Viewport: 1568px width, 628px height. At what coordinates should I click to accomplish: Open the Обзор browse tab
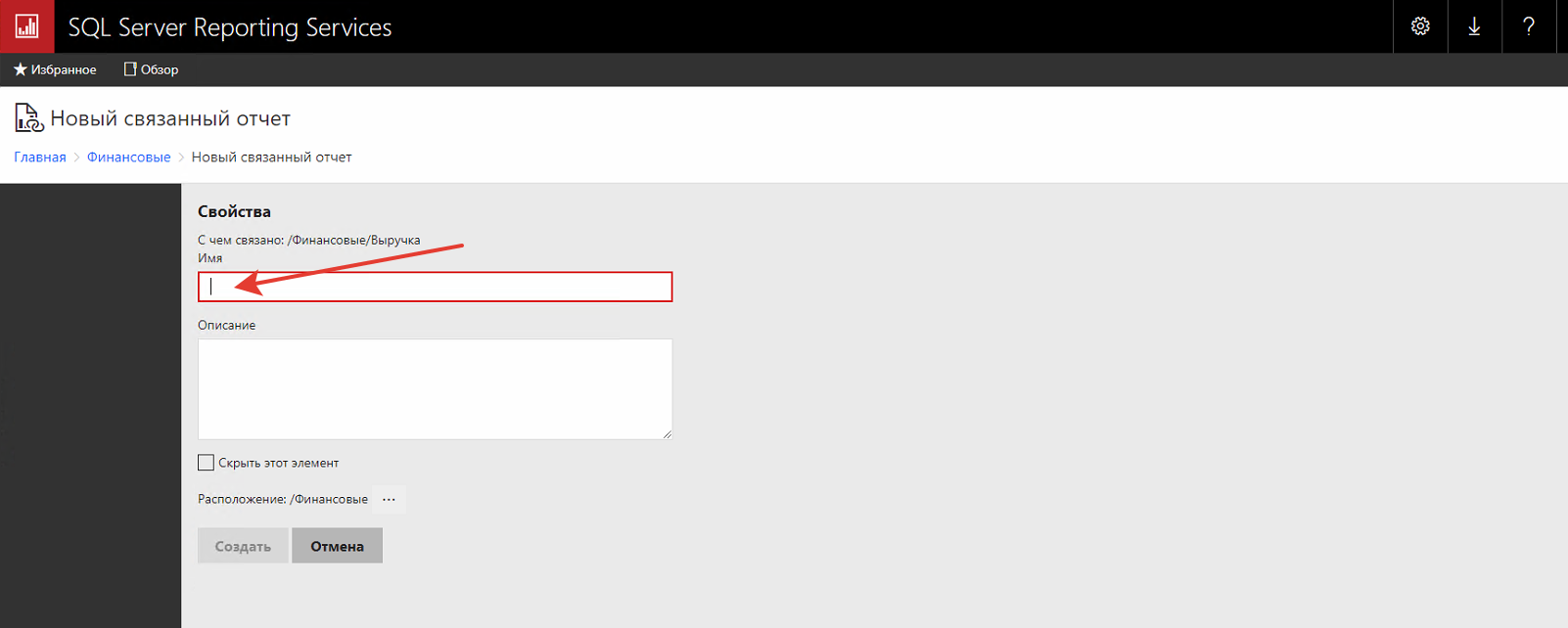[151, 69]
